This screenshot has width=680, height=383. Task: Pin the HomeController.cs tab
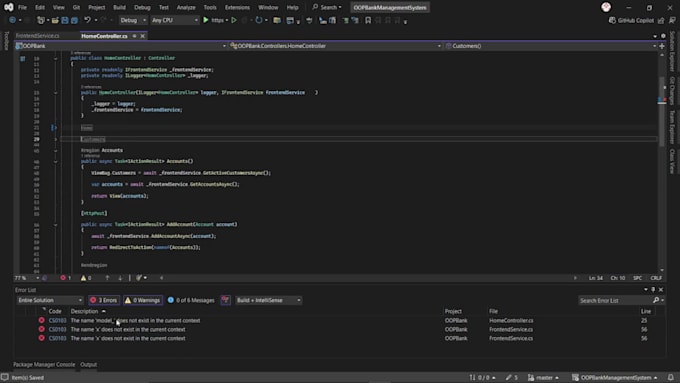click(134, 36)
